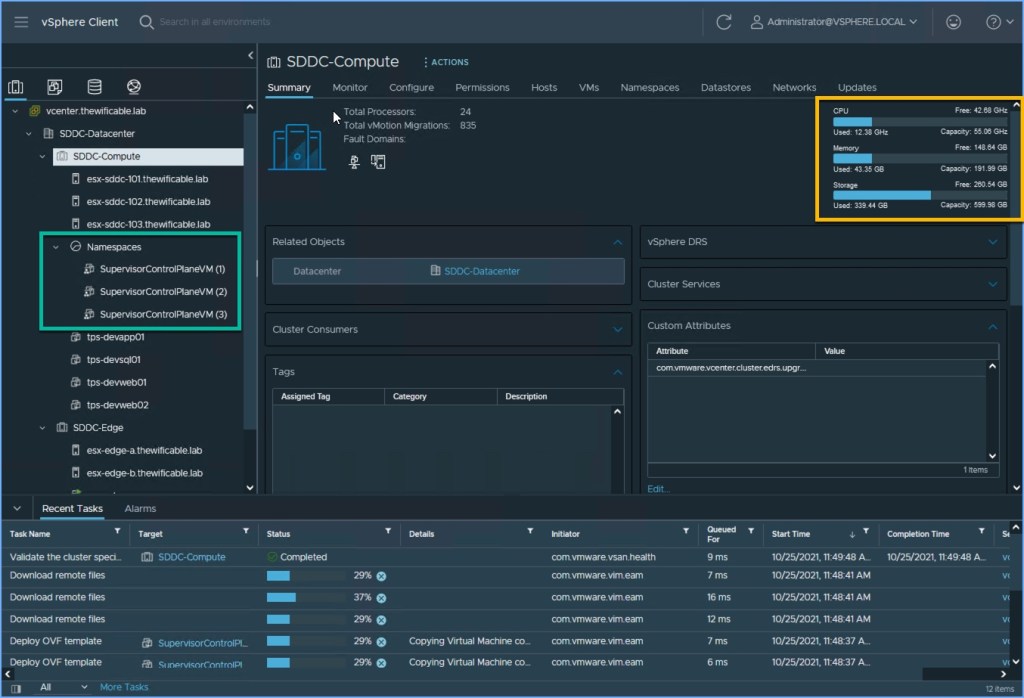Viewport: 1024px width, 698px height.
Task: Open the Networking inventory view icon
Action: coord(133,87)
